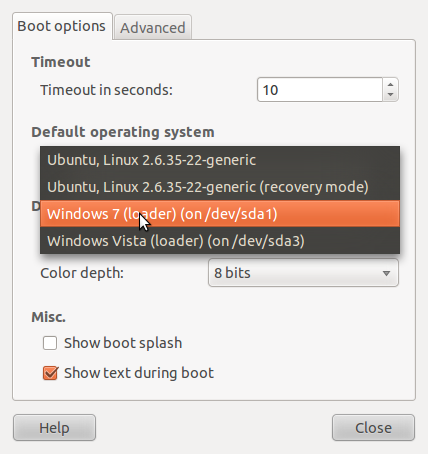This screenshot has width=428, height=454.
Task: Click the 'Show boot splash' label text
Action: coord(123,343)
